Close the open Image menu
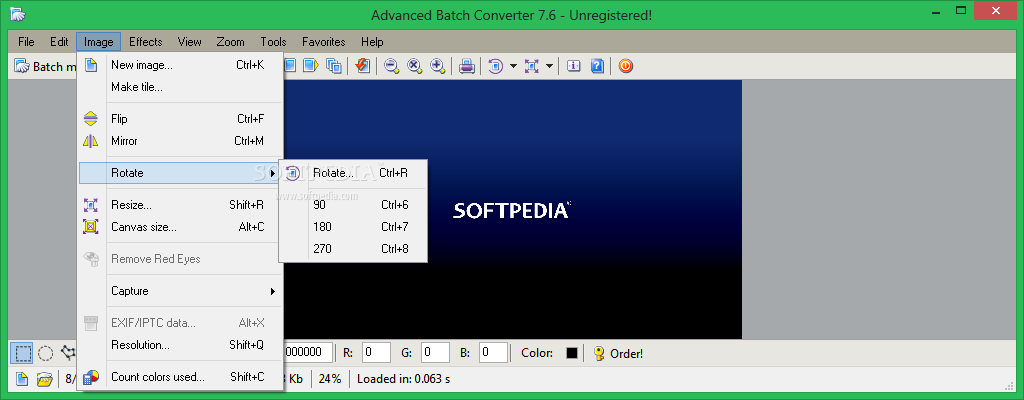The image size is (1024, 400). [99, 42]
